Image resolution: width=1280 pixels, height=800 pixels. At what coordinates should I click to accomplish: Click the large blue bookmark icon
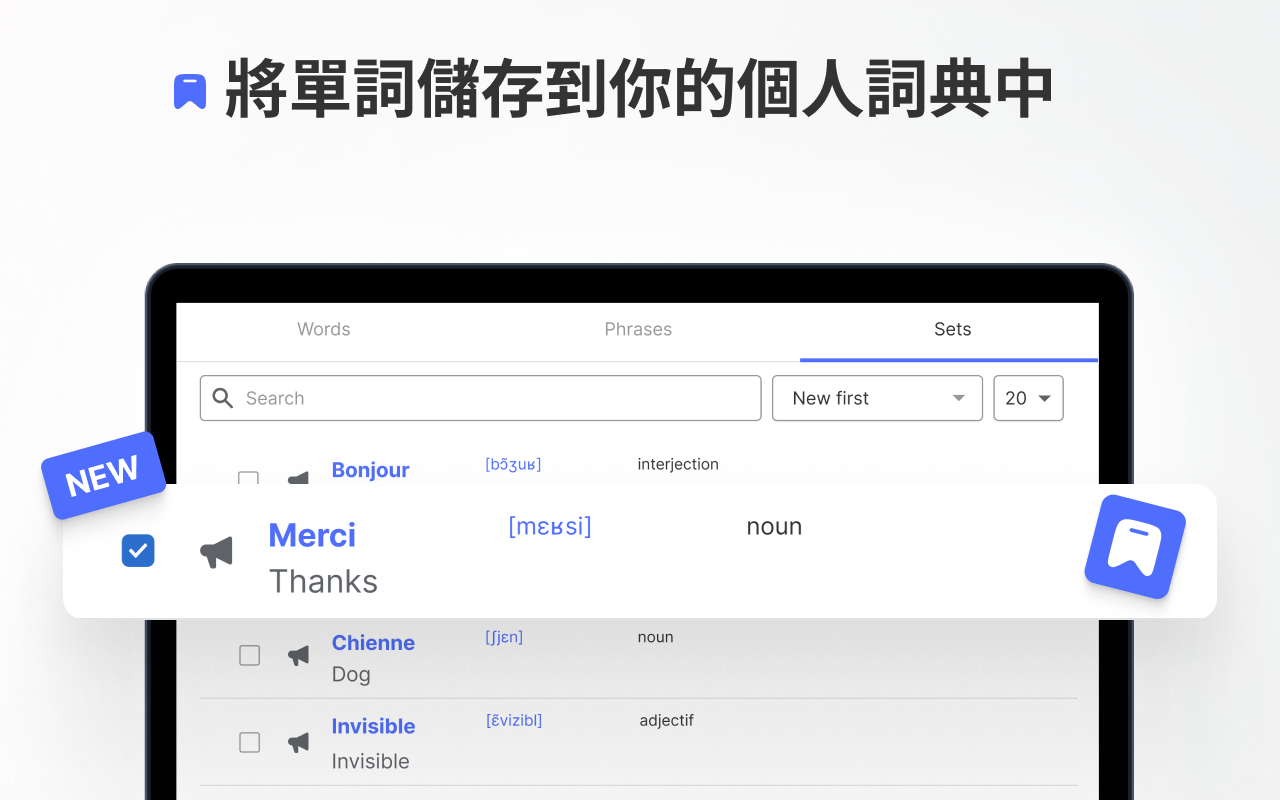click(x=1134, y=547)
